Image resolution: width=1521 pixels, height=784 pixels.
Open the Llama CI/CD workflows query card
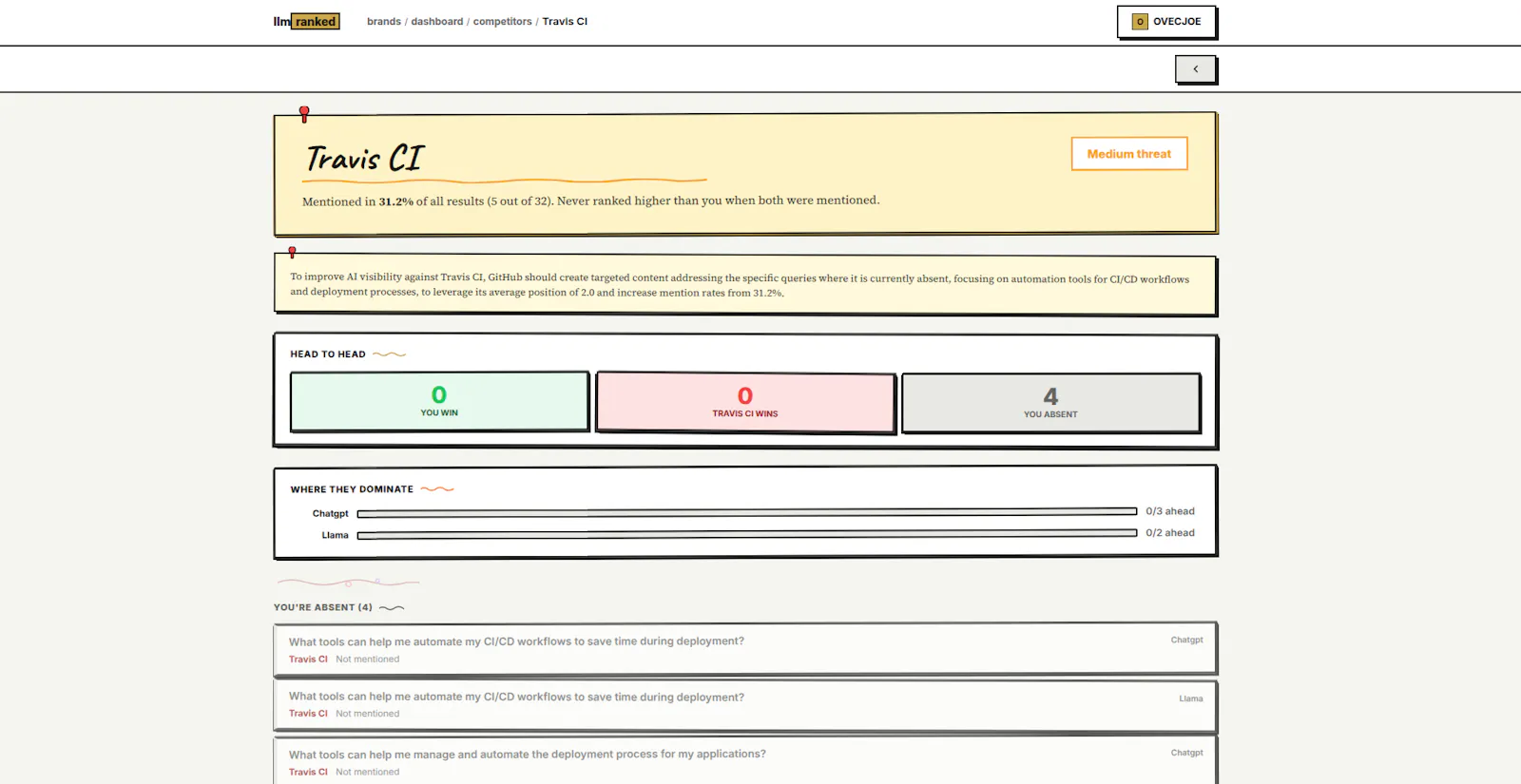click(x=745, y=705)
